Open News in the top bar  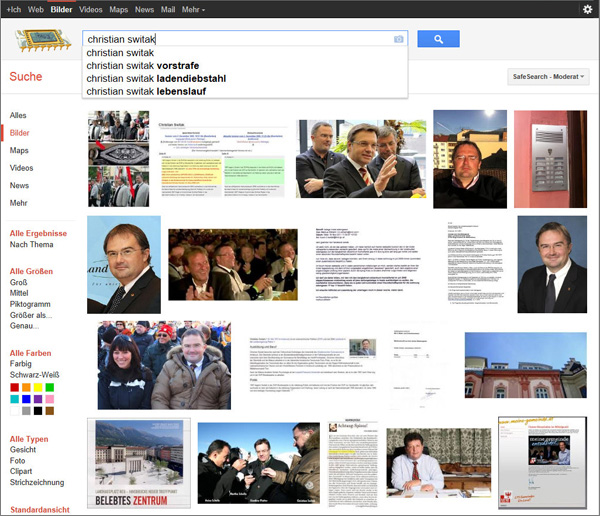(x=144, y=10)
